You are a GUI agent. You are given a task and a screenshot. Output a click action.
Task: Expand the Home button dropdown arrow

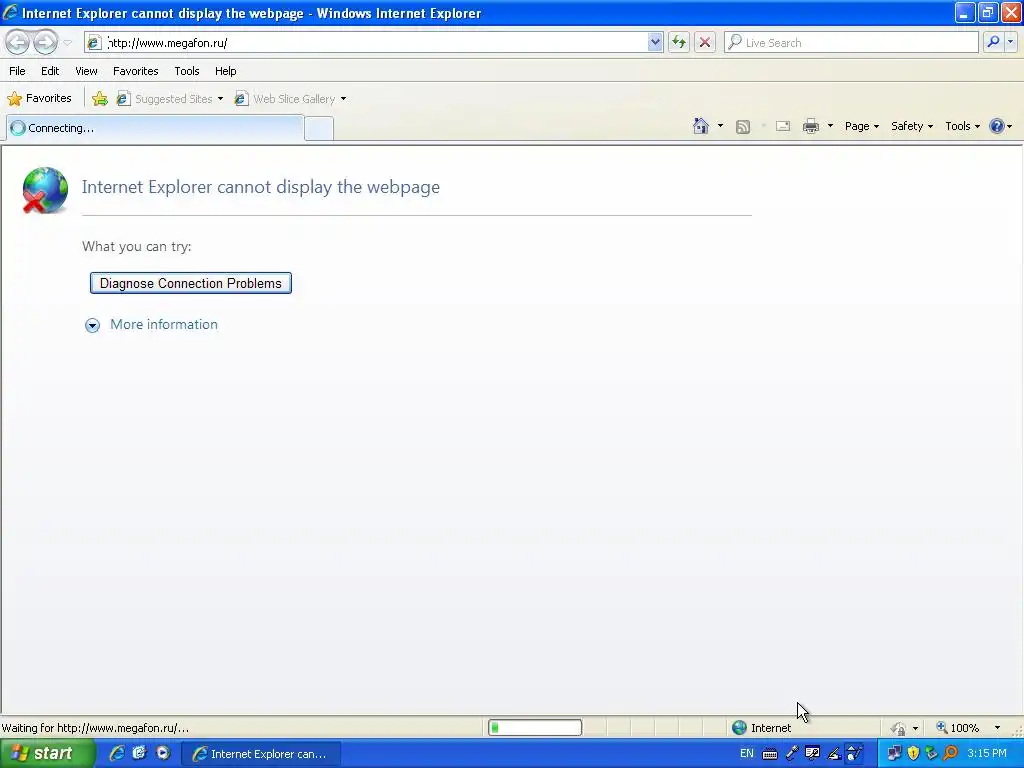click(x=720, y=126)
